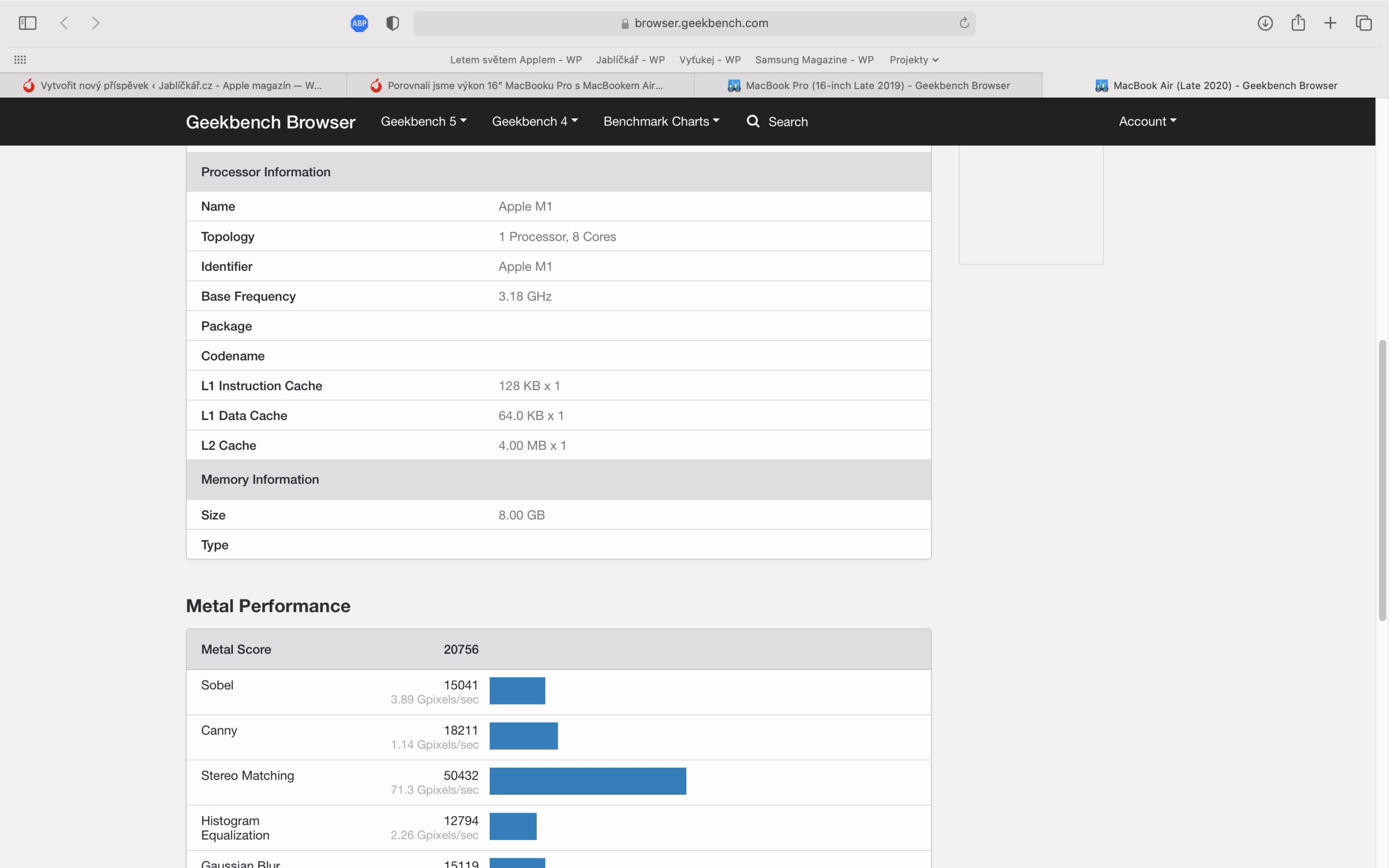
Task: Open a new tab with the plus icon
Action: coord(1330,23)
